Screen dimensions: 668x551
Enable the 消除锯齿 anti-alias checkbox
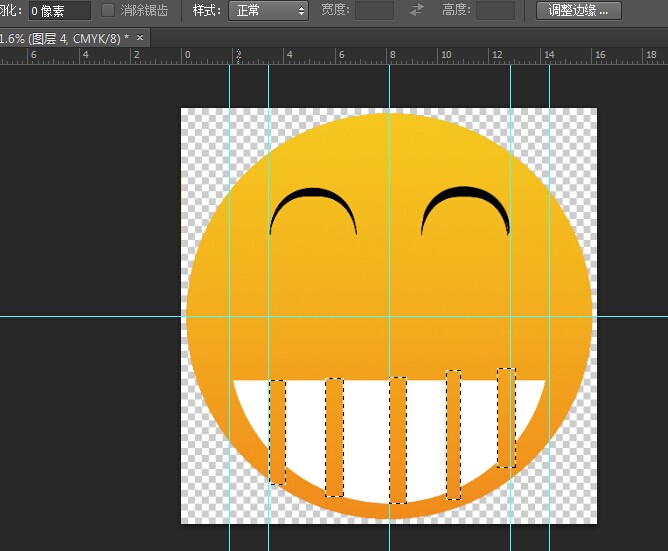click(108, 11)
